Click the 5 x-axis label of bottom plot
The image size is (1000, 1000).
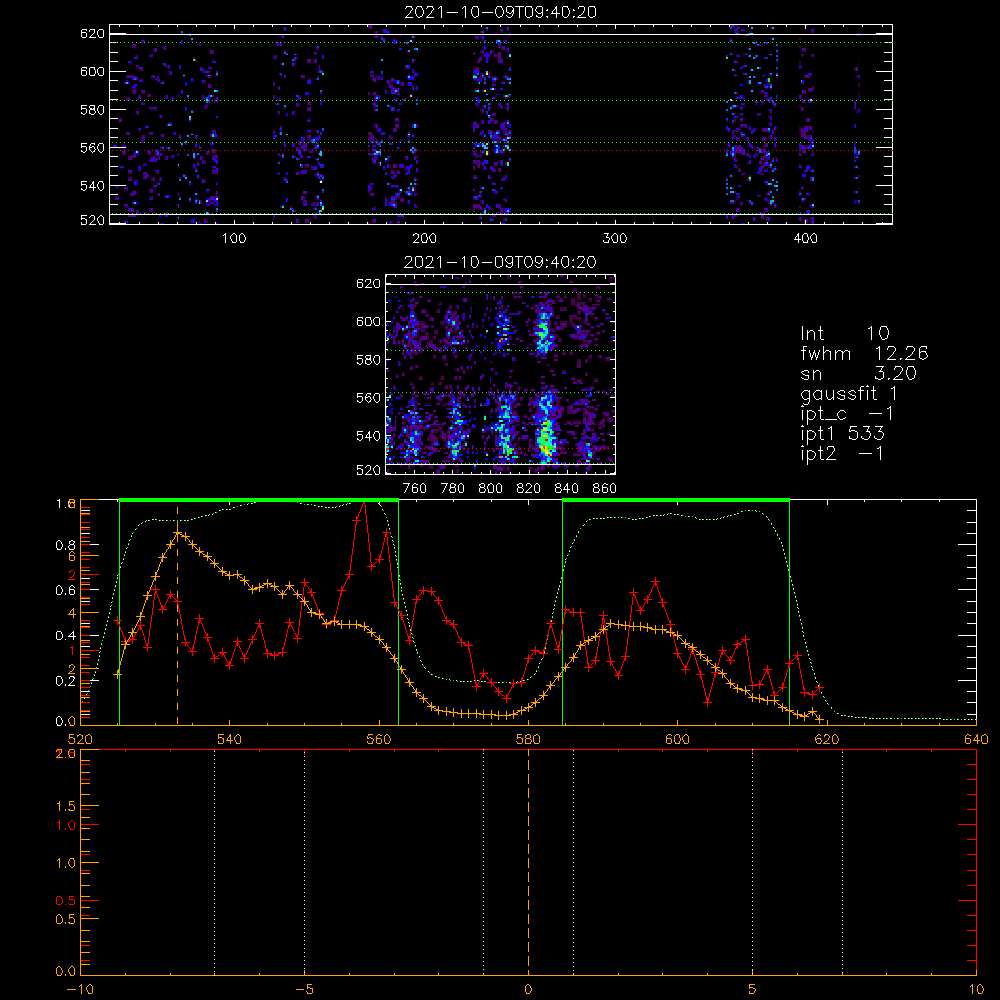[753, 989]
